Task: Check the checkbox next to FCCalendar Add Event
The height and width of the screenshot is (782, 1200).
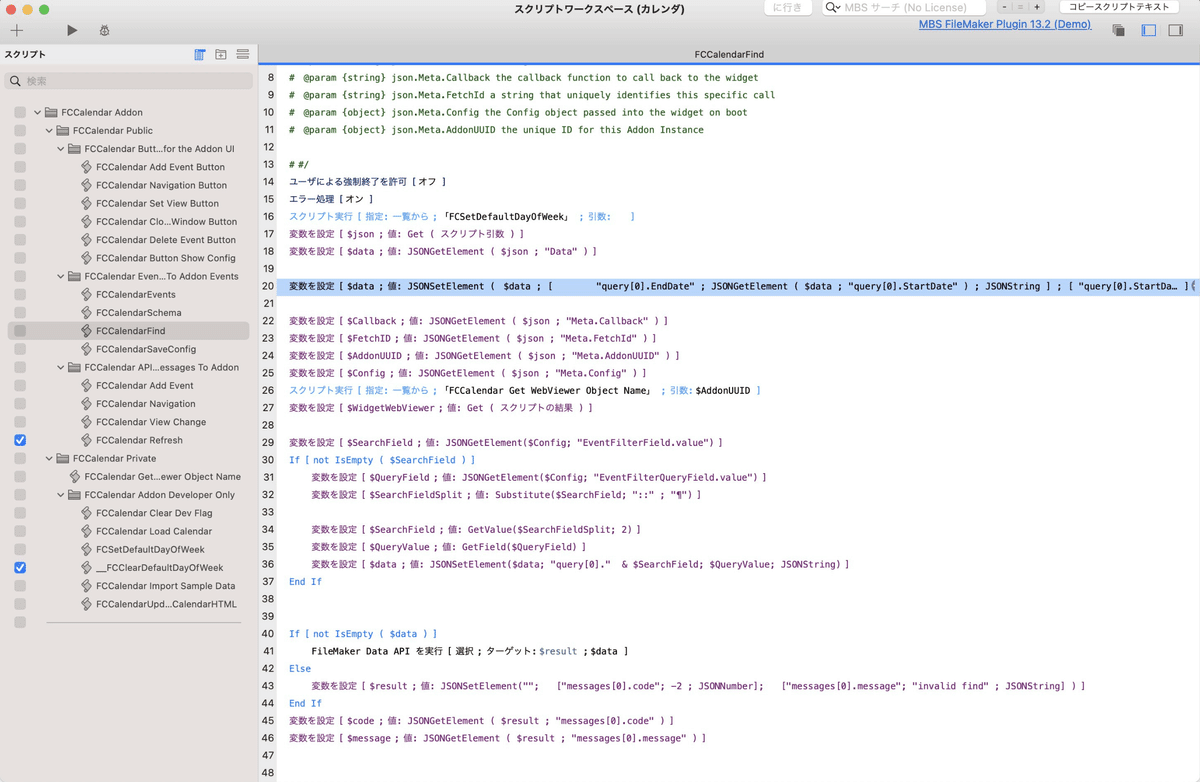Action: coord(20,385)
